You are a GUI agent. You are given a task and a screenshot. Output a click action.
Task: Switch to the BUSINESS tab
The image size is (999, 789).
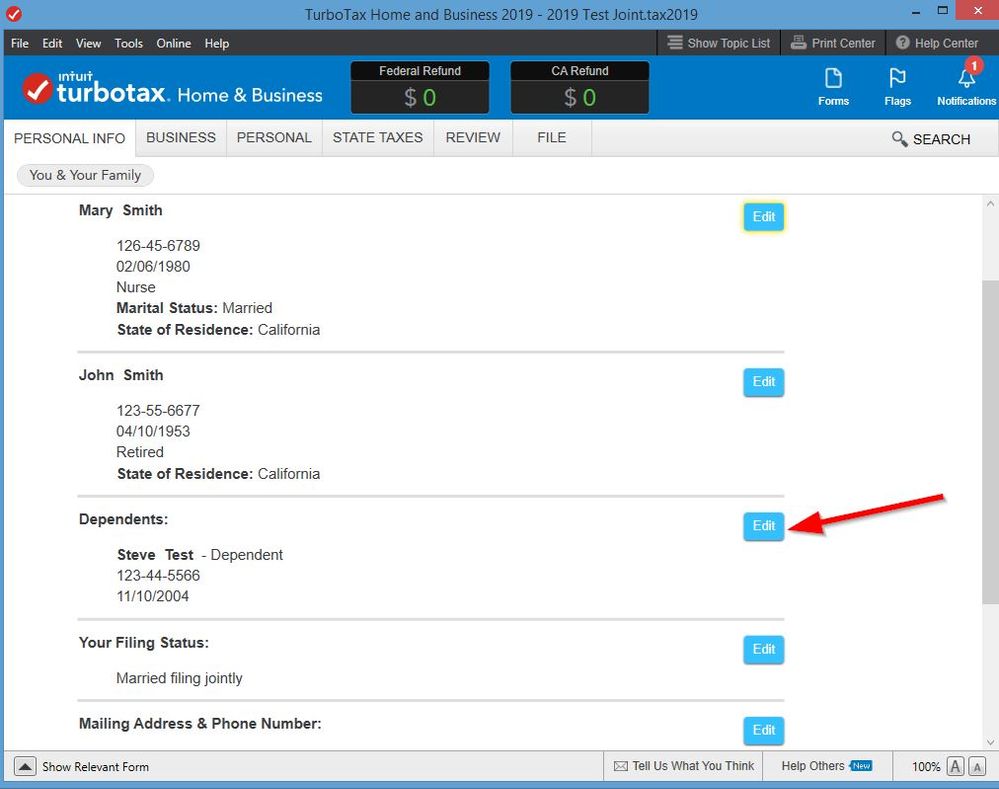(x=181, y=138)
